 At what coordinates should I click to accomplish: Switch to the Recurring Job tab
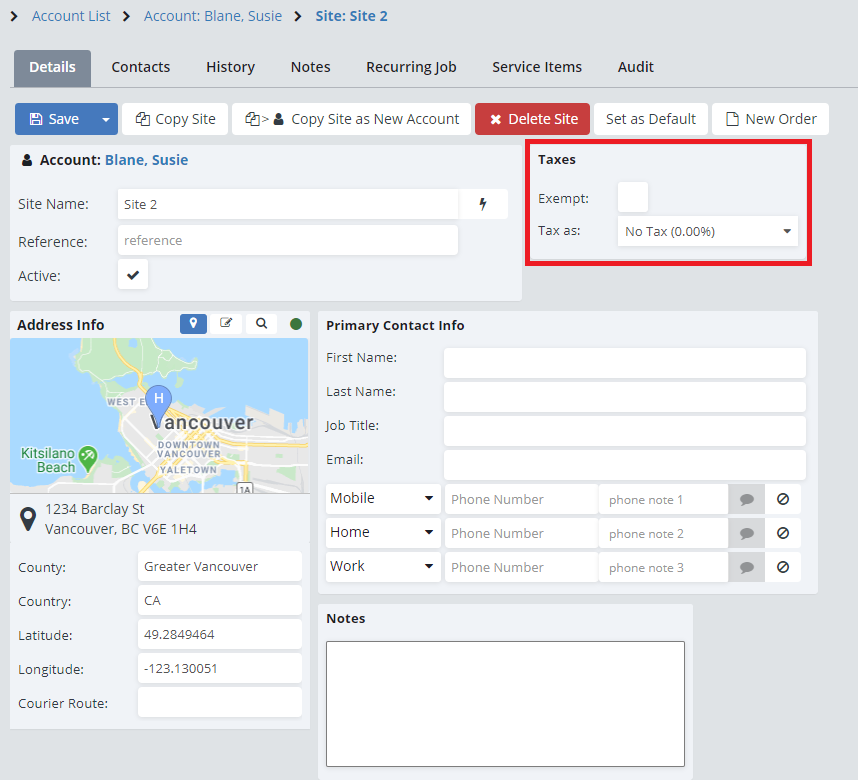[411, 67]
